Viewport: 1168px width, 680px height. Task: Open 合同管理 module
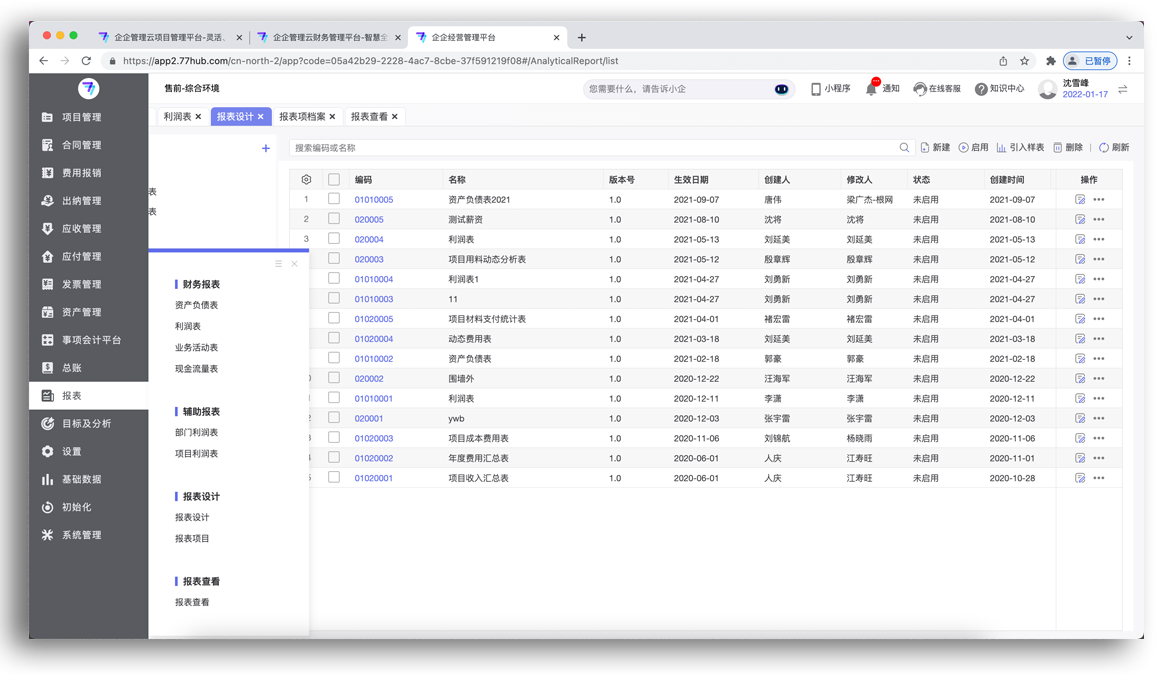(82, 145)
